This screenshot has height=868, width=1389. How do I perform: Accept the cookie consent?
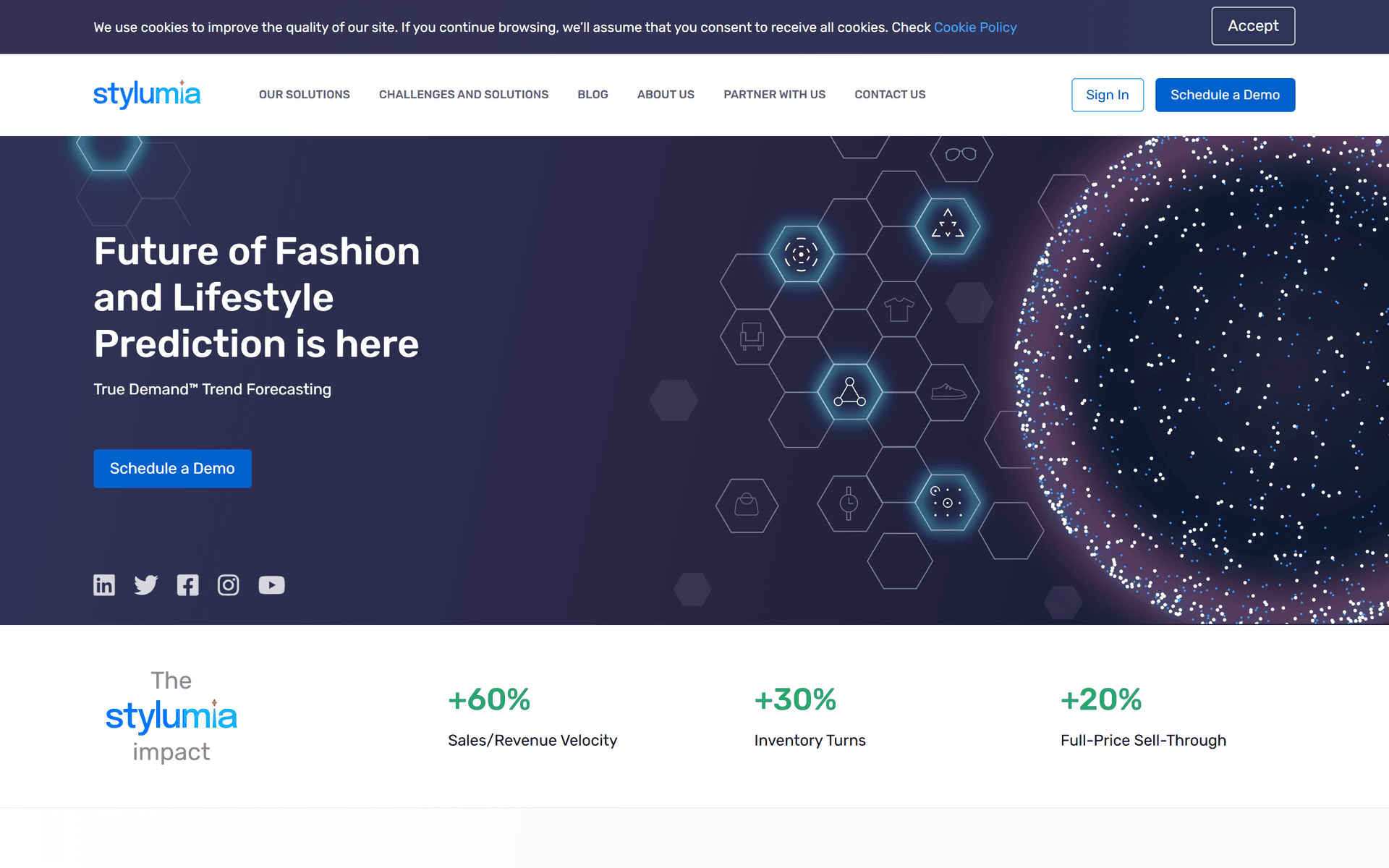point(1254,26)
